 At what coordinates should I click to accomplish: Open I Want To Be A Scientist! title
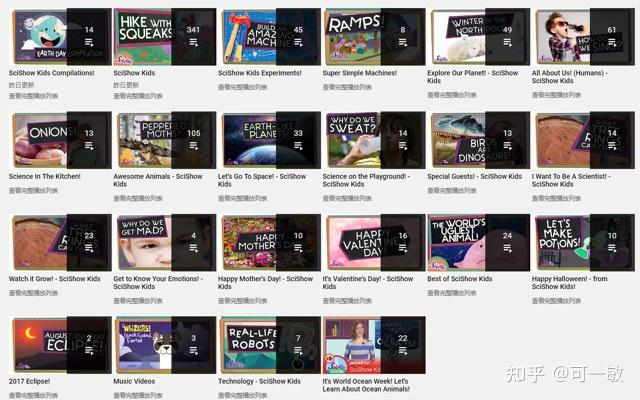click(x=571, y=180)
